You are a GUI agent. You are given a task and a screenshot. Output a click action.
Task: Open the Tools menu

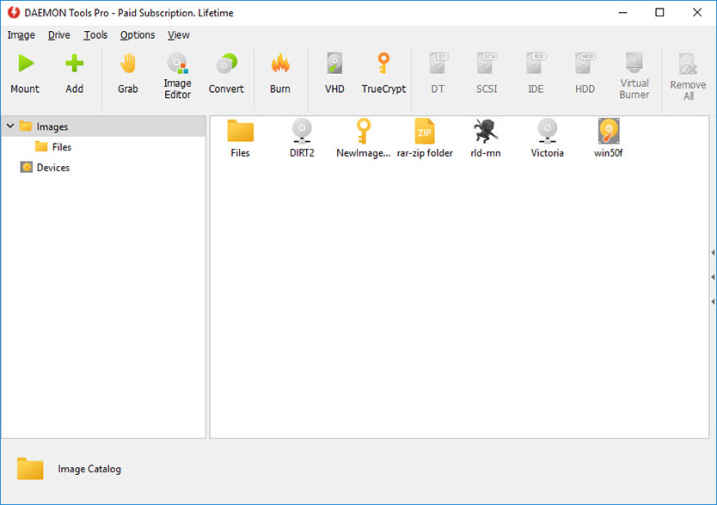click(95, 35)
